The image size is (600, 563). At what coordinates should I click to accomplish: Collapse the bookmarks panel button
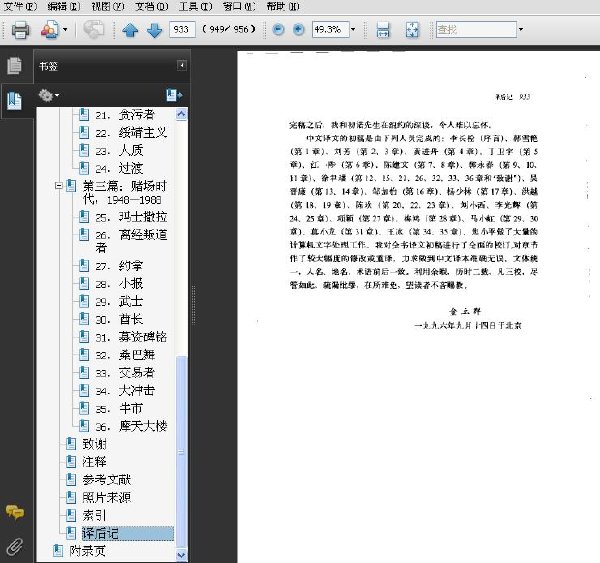tap(182, 65)
